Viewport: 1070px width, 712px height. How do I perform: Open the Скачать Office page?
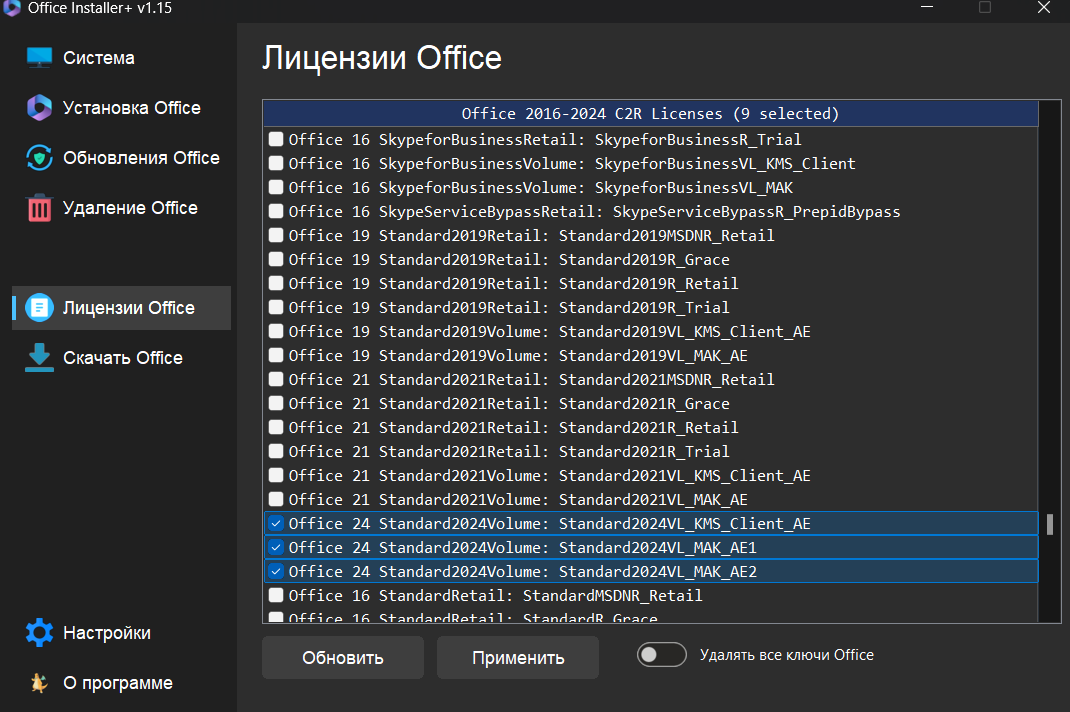[x=121, y=358]
